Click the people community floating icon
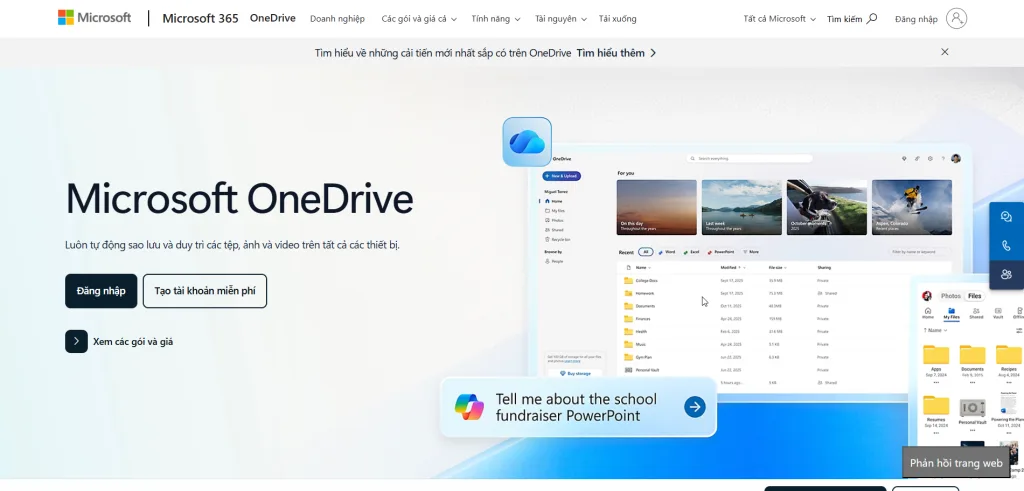1024x491 pixels. click(x=1006, y=275)
